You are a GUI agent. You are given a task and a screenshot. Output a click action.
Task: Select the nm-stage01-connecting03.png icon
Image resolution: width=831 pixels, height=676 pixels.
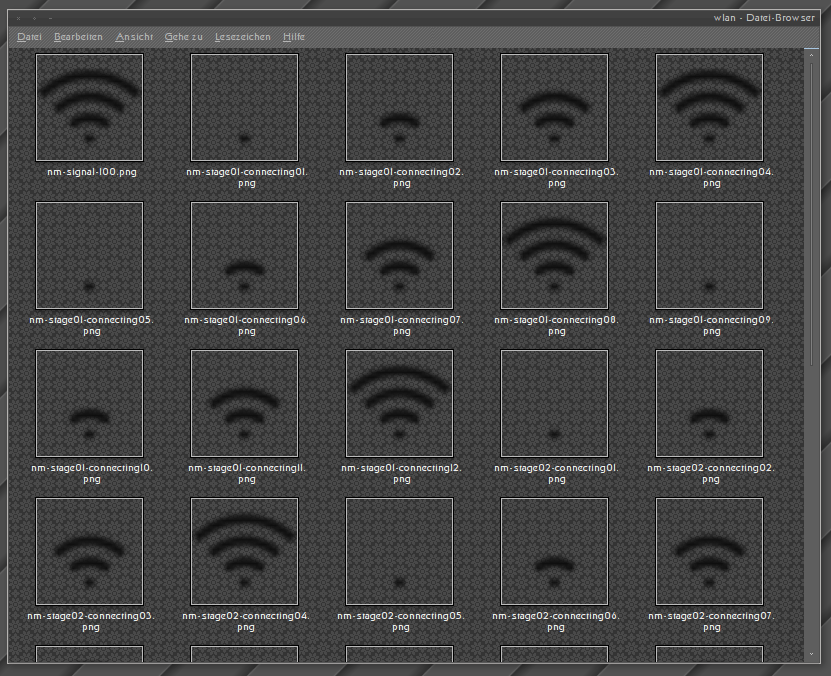pos(554,107)
